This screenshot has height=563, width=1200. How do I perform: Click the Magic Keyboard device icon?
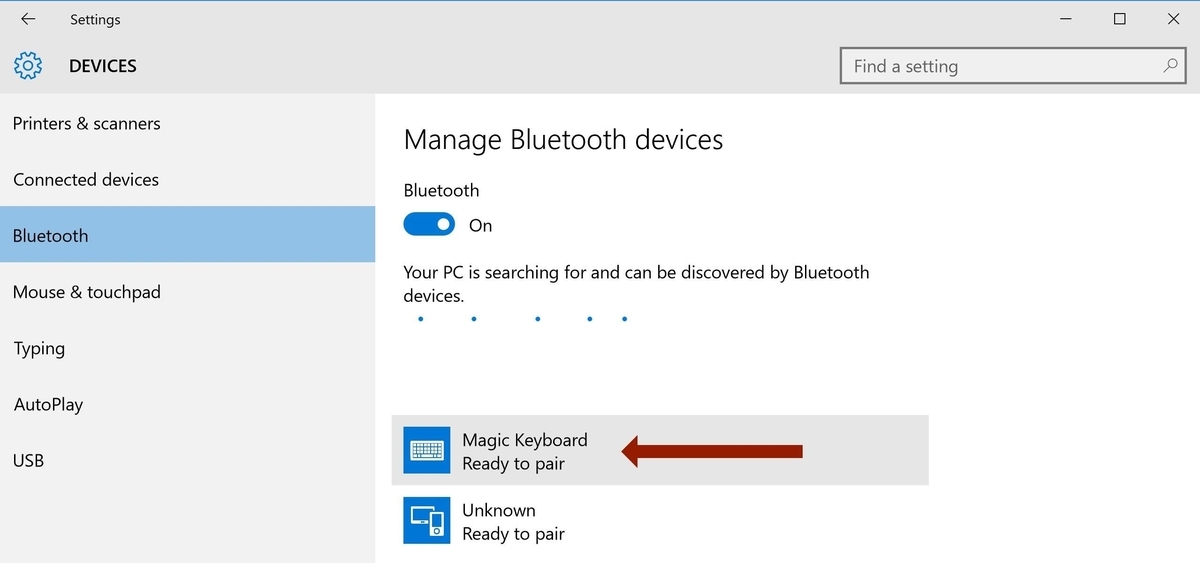pyautogui.click(x=427, y=450)
